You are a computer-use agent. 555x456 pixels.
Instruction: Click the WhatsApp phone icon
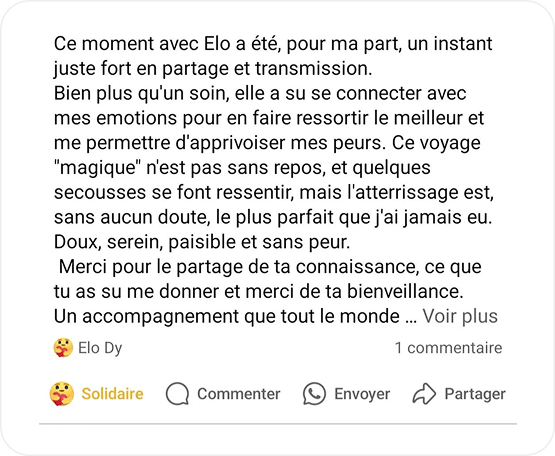tap(314, 394)
